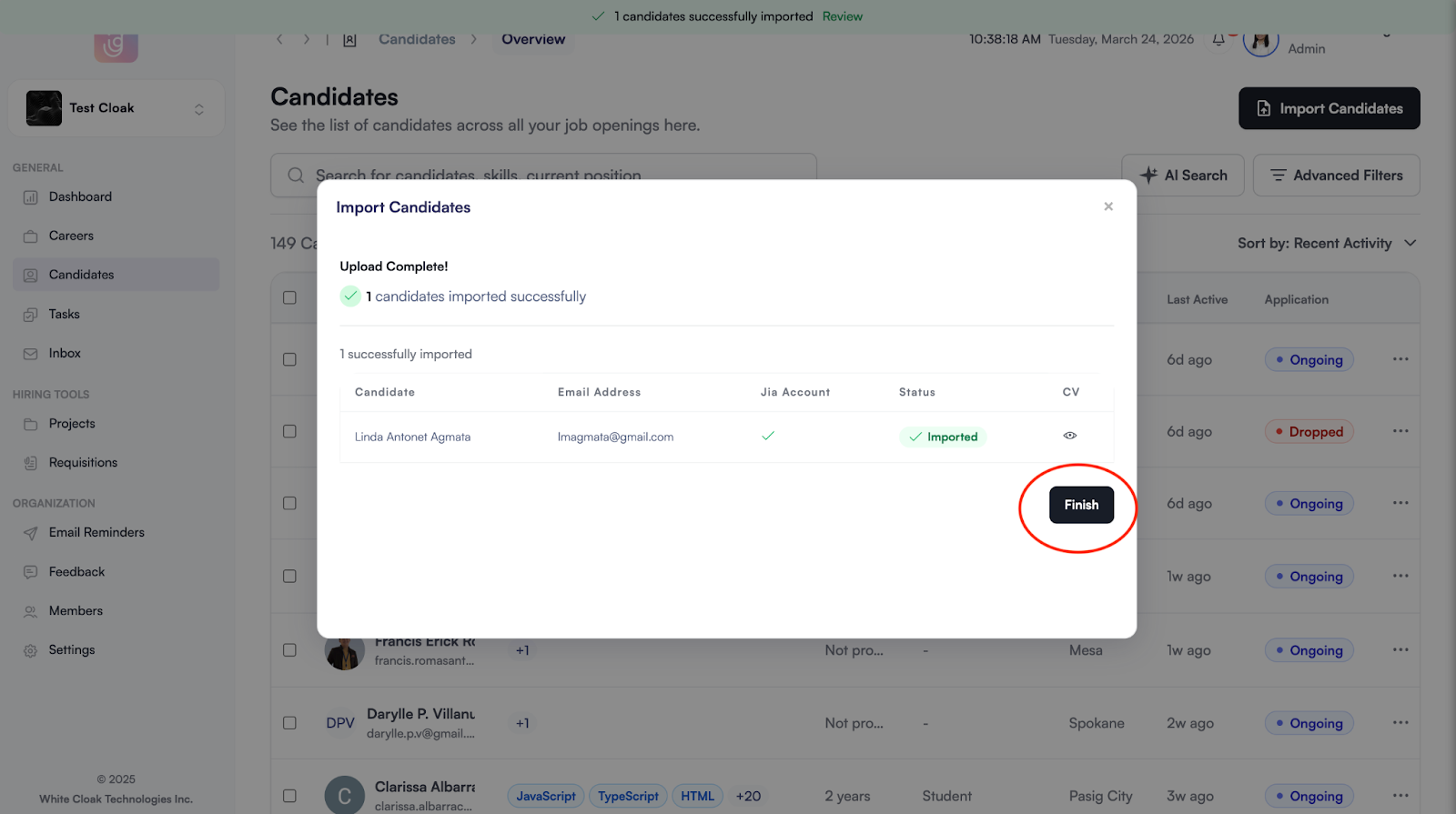Open the notifications bell
The image size is (1456, 814).
pyautogui.click(x=1218, y=39)
